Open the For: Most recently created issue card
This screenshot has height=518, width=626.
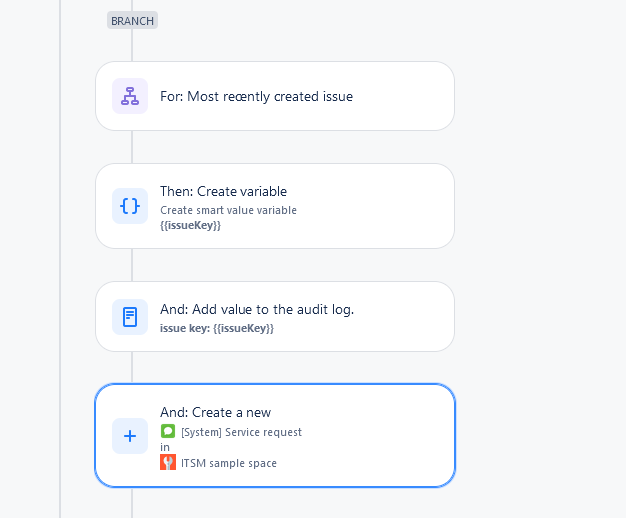[275, 96]
